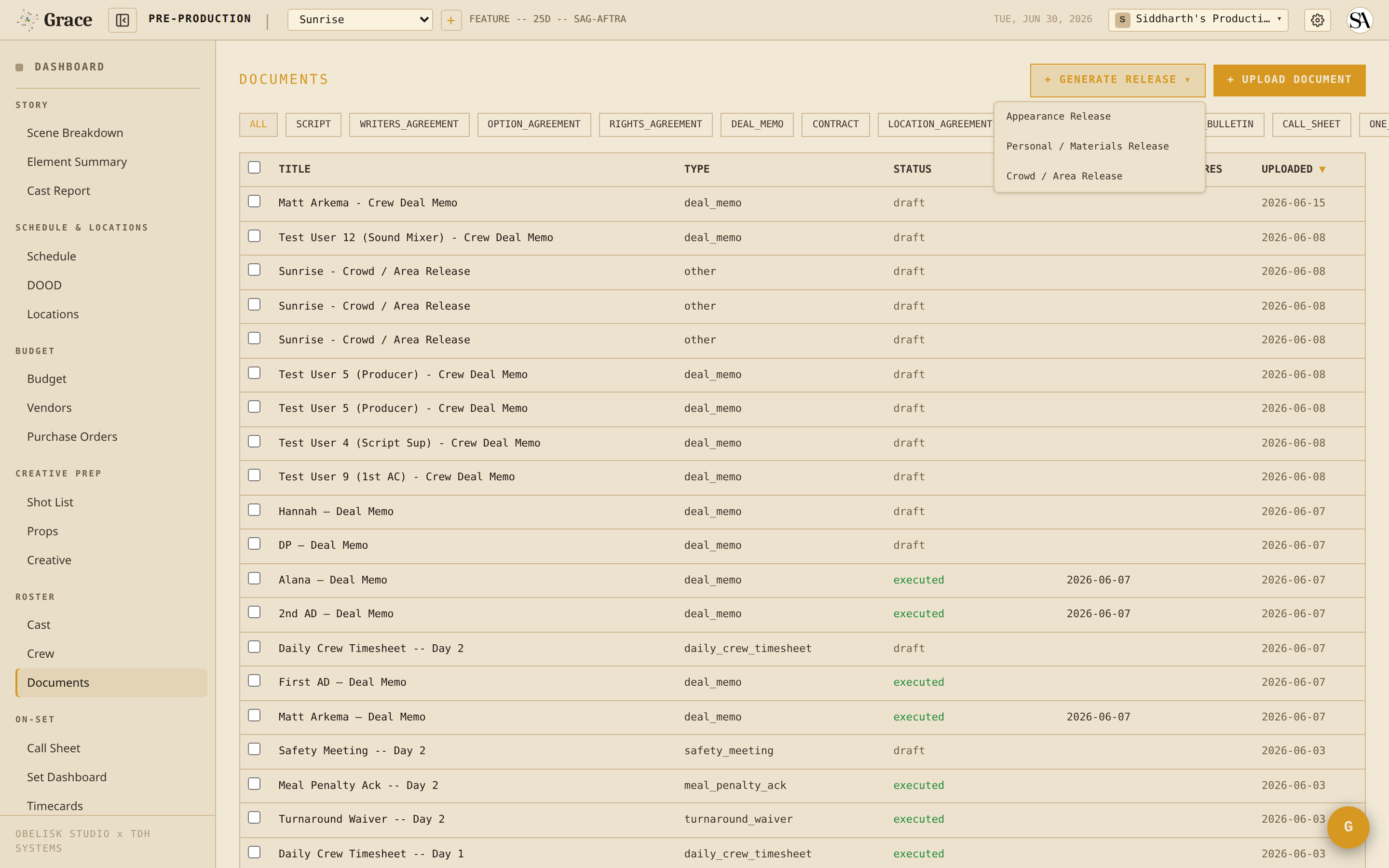The height and width of the screenshot is (868, 1389).
Task: Click the Grace logo
Action: (54, 20)
